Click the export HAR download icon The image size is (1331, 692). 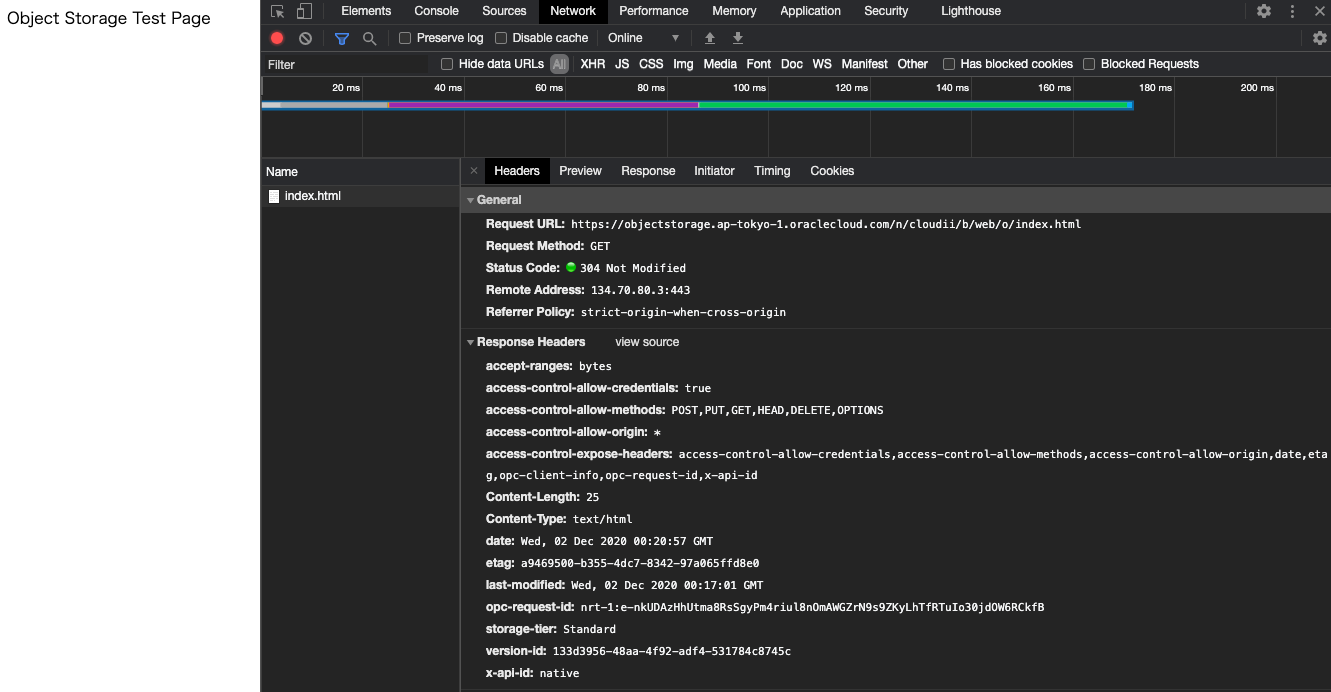[738, 38]
